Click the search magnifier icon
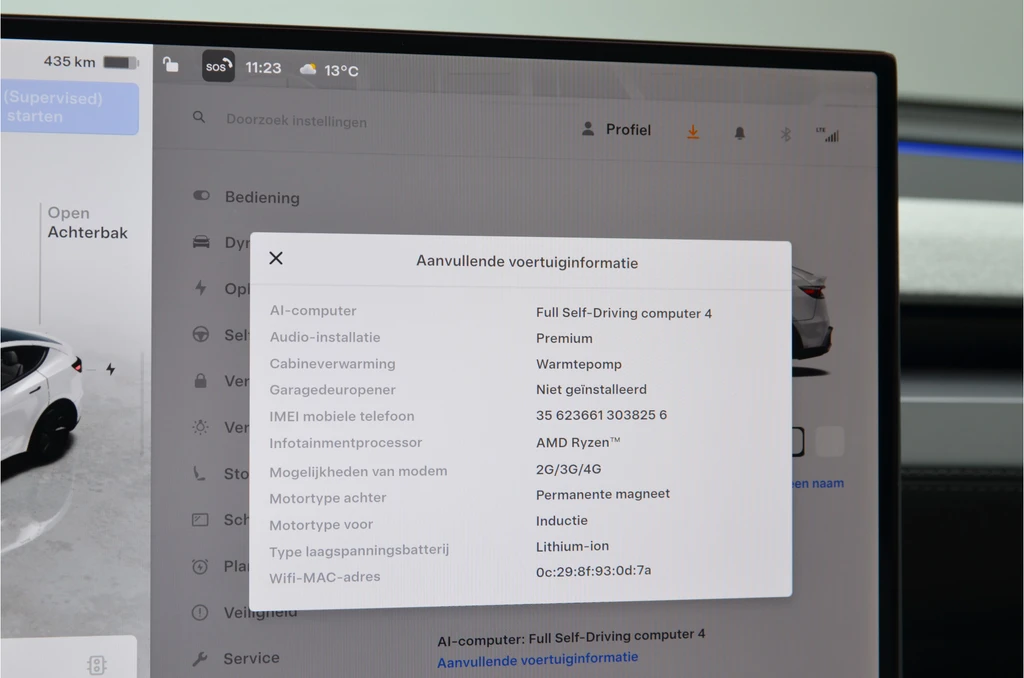 click(x=199, y=117)
